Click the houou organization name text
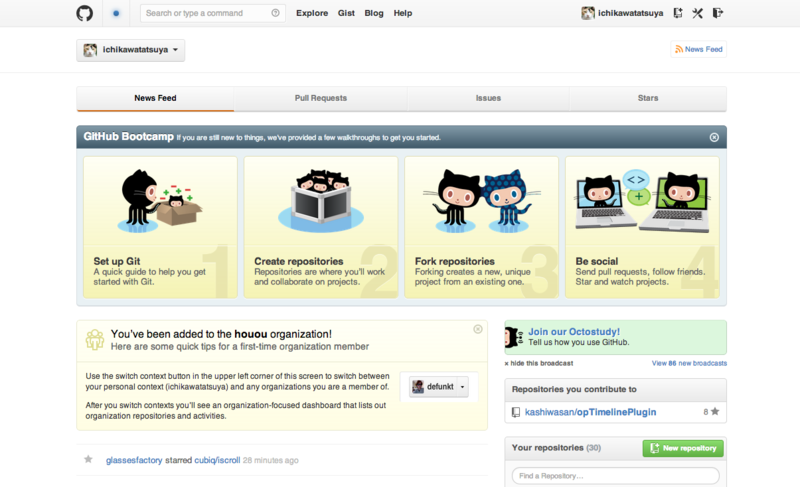 click(251, 334)
